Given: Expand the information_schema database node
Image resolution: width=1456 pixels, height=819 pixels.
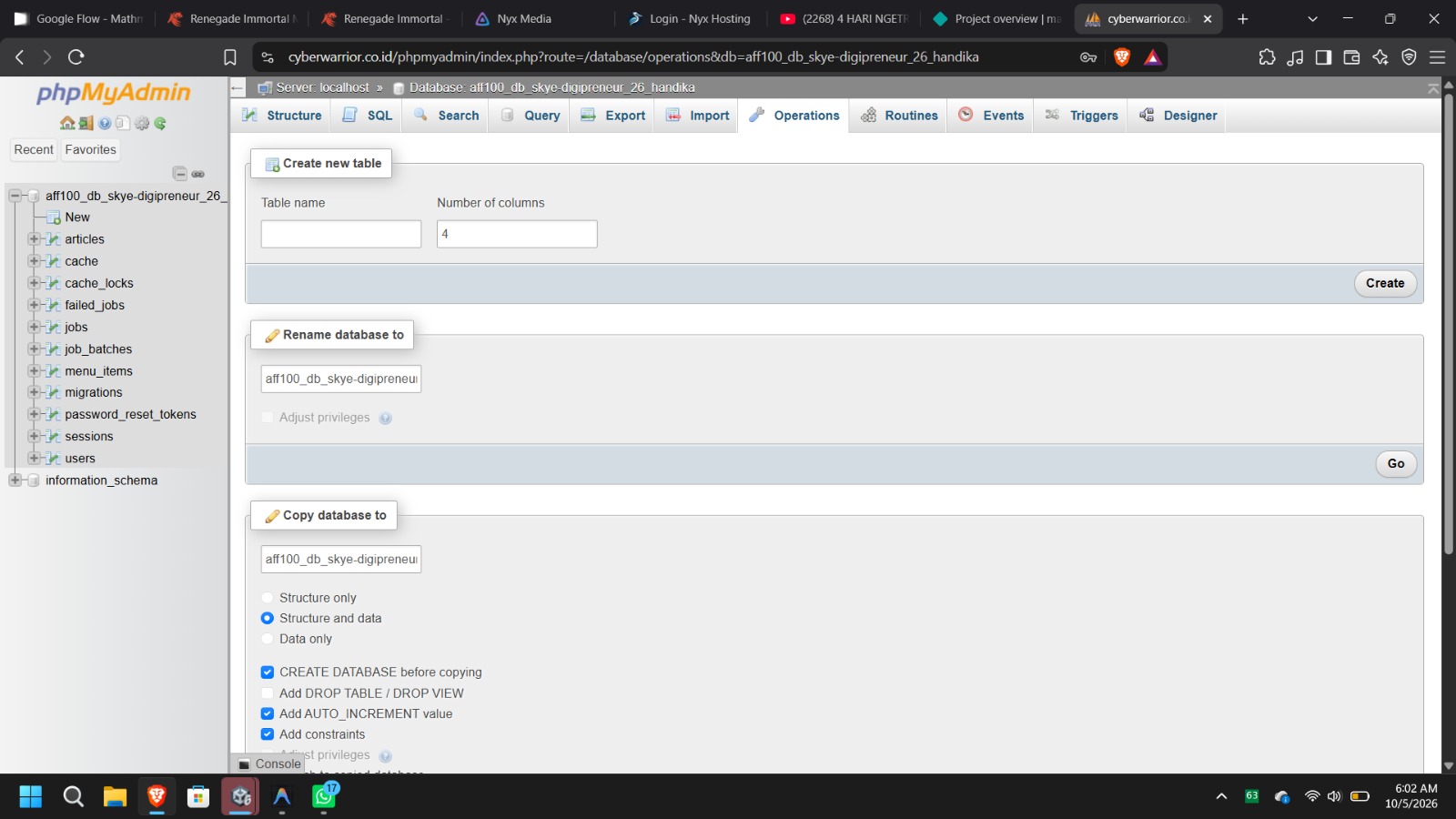Looking at the screenshot, I should tap(15, 480).
